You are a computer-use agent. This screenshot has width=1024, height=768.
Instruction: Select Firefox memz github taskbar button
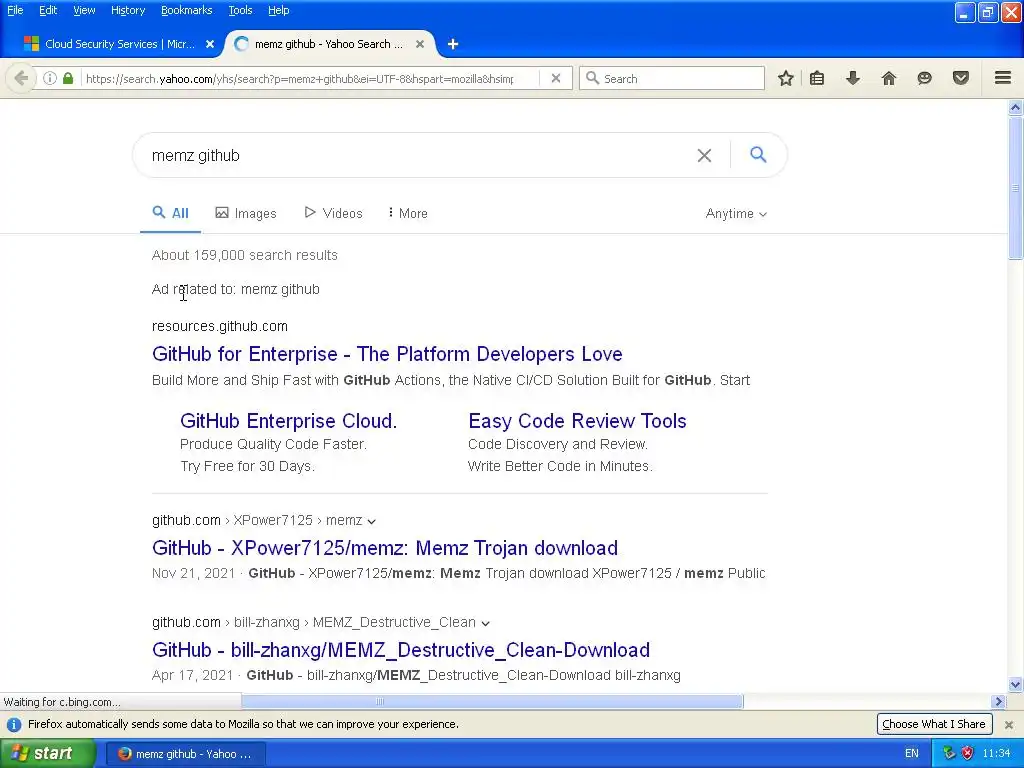point(186,754)
